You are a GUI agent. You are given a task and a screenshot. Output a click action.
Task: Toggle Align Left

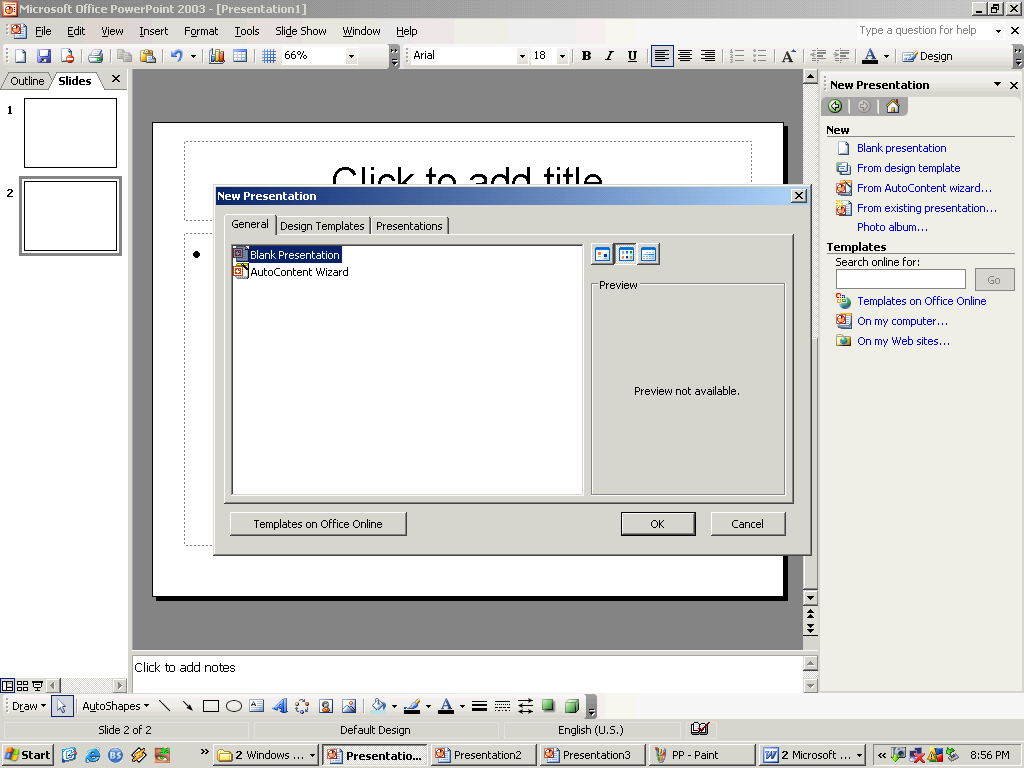662,56
